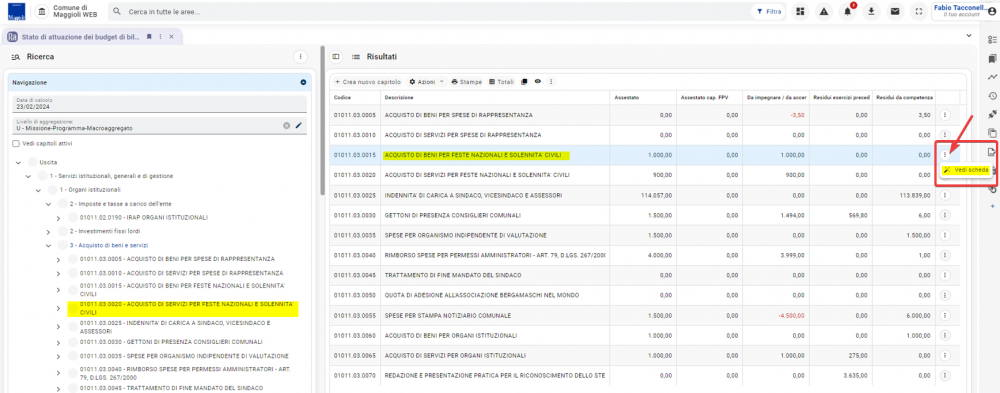
Task: Open the notifications bell
Action: pos(848,11)
